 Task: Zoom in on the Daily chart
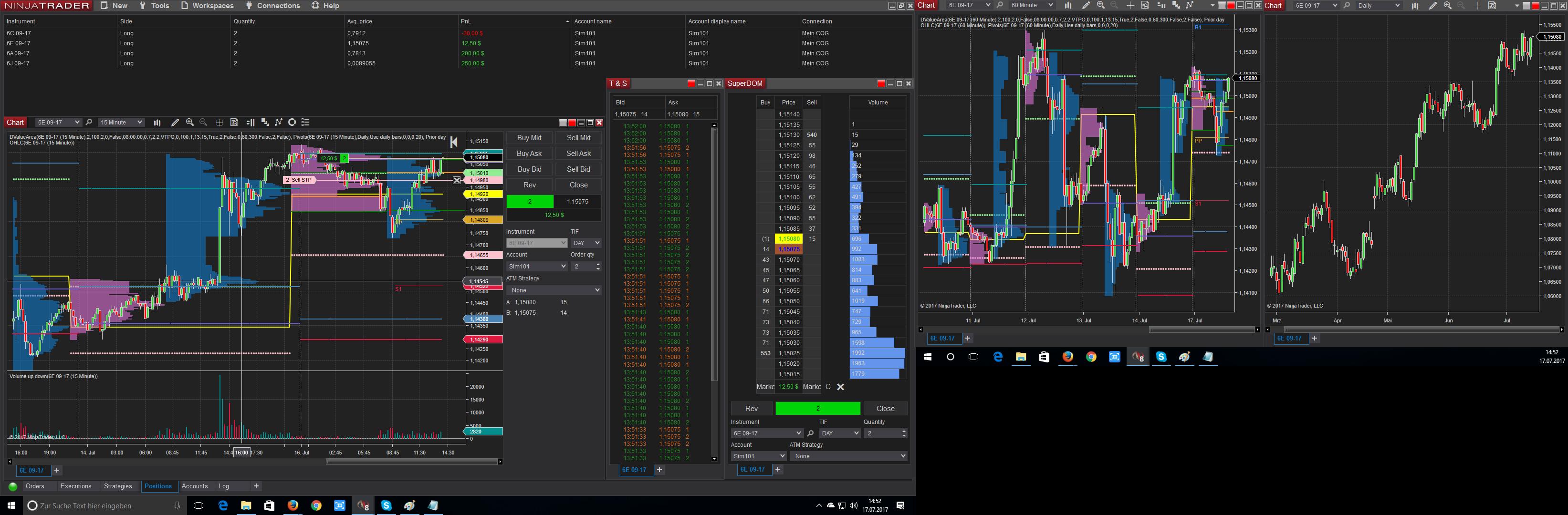1447,5
